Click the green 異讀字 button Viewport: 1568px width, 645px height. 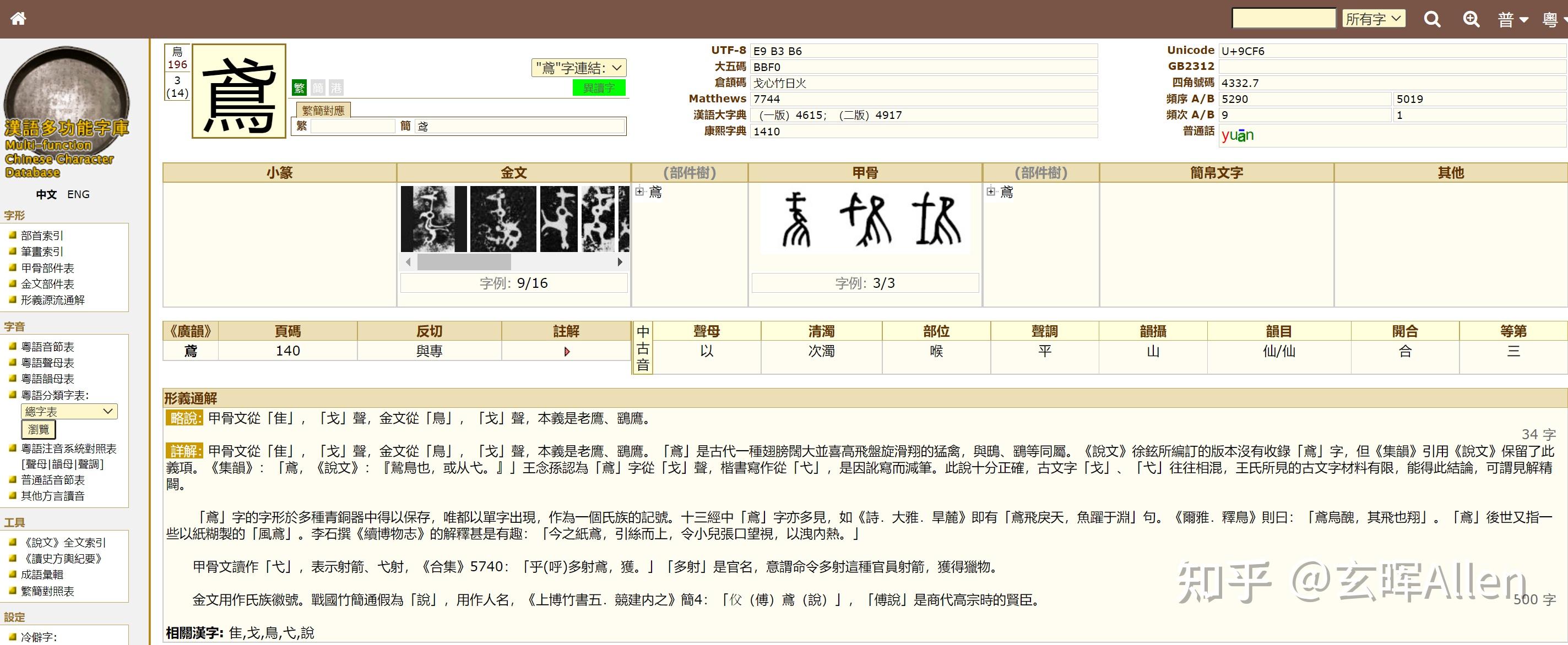point(599,88)
